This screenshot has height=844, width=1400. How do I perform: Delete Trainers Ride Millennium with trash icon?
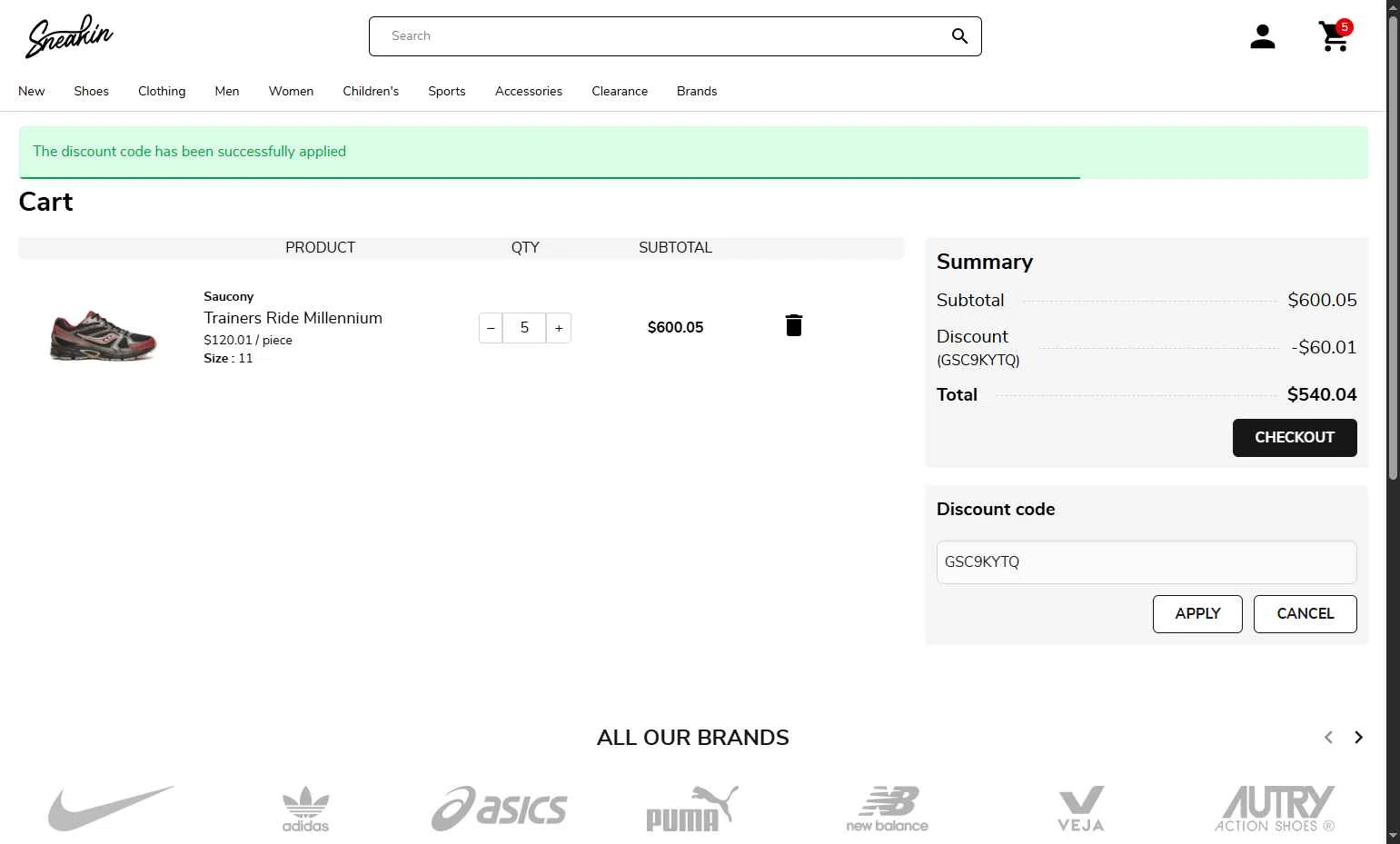click(x=794, y=325)
